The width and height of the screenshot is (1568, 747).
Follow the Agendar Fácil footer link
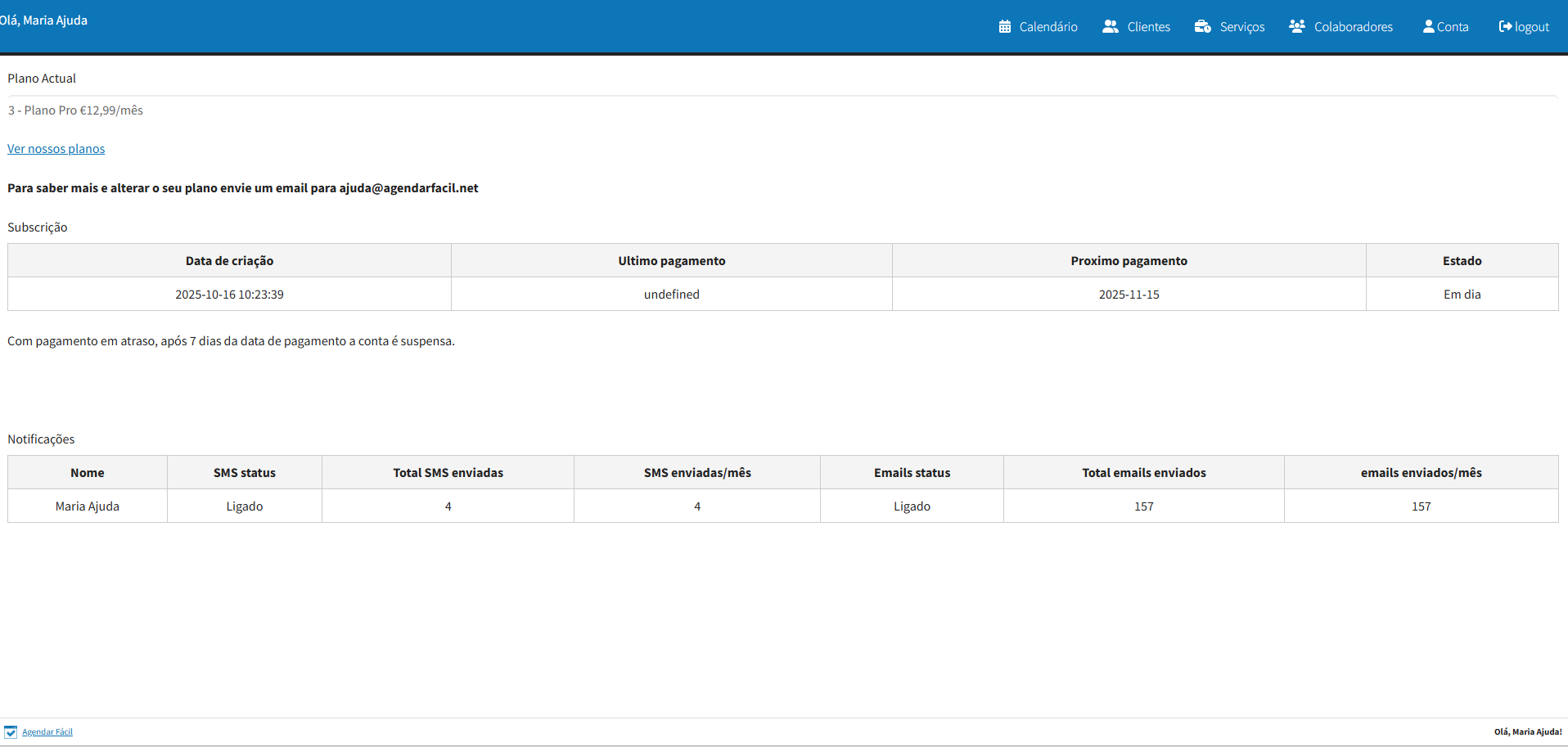47,732
